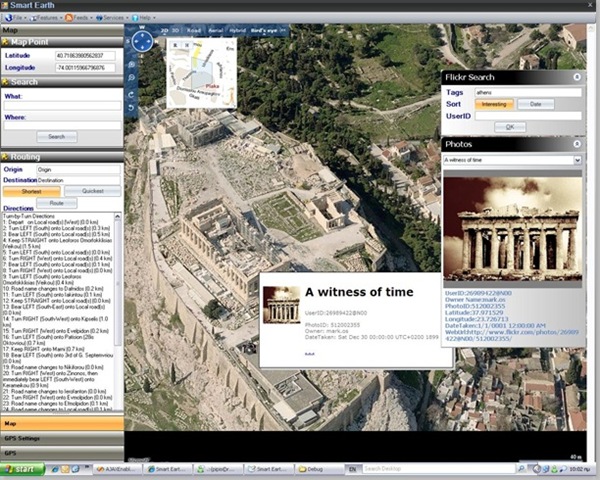
Task: Select Hybrid map style
Action: 237,30
